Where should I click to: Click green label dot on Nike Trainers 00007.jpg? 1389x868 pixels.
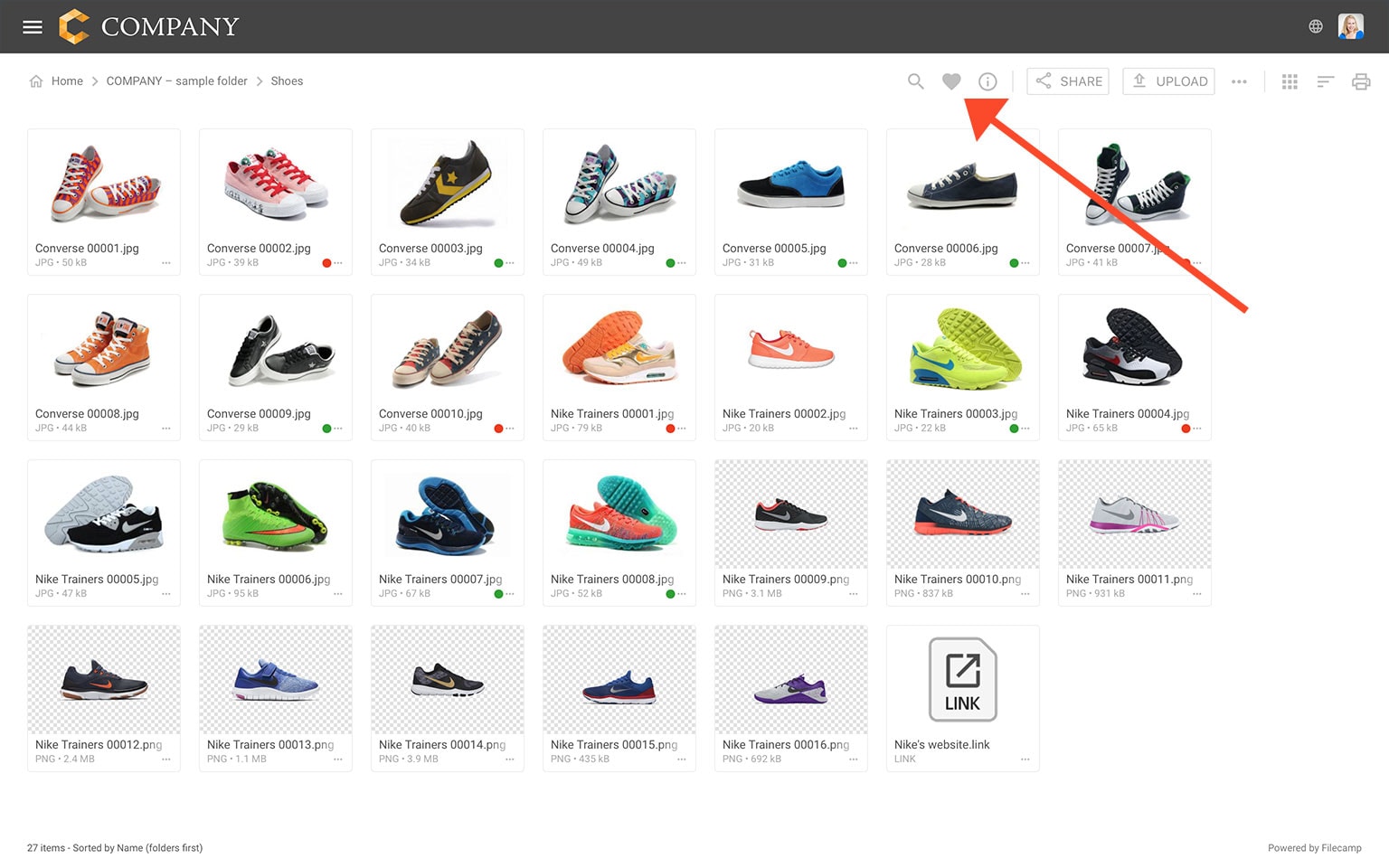[498, 594]
